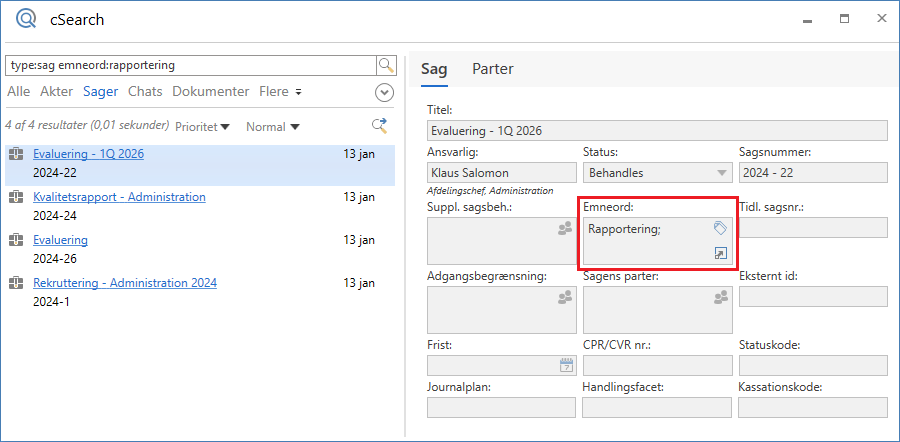
Task: Click the cSearch logo icon
Action: (25, 19)
